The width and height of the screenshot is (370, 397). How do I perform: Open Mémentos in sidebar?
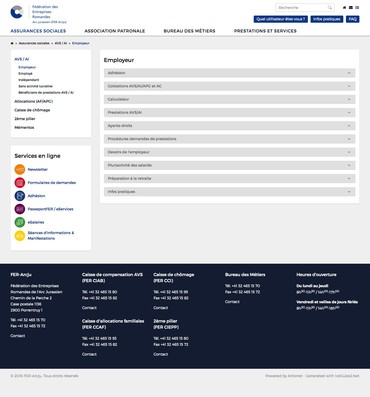pos(24,127)
